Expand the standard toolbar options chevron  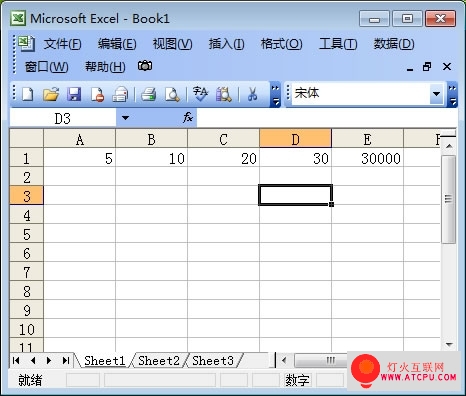[275, 94]
